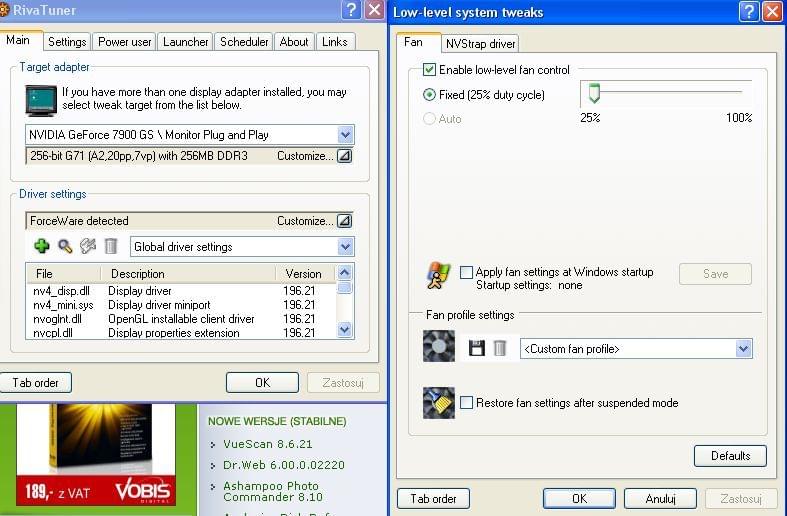Open the NVIDIA GeForce 7900 GS adapter dropdown
The width and height of the screenshot is (787, 516).
(x=345, y=135)
